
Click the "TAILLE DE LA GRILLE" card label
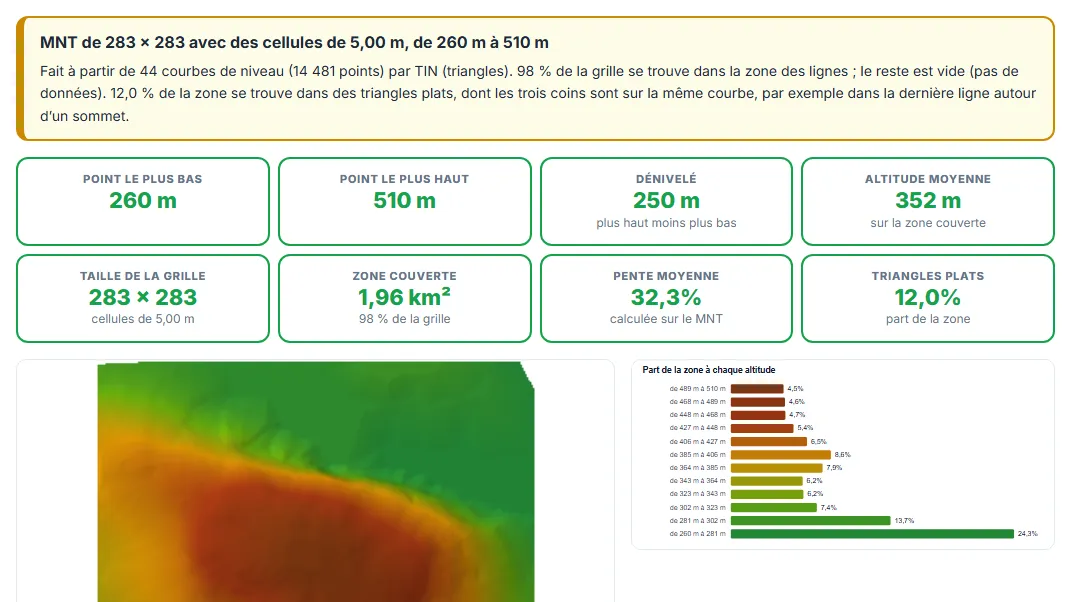pyautogui.click(x=143, y=276)
